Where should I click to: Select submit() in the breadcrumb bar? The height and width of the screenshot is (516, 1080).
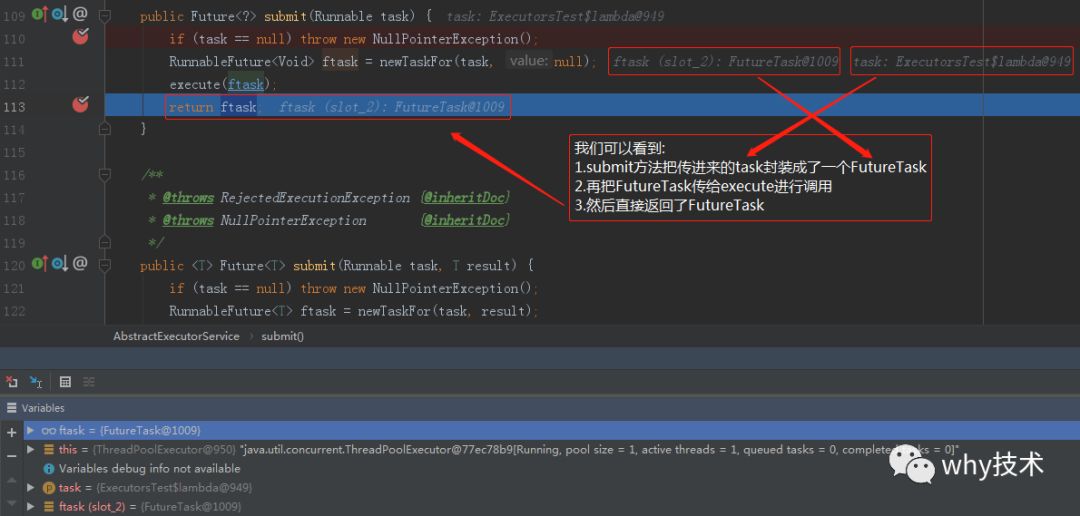point(282,336)
